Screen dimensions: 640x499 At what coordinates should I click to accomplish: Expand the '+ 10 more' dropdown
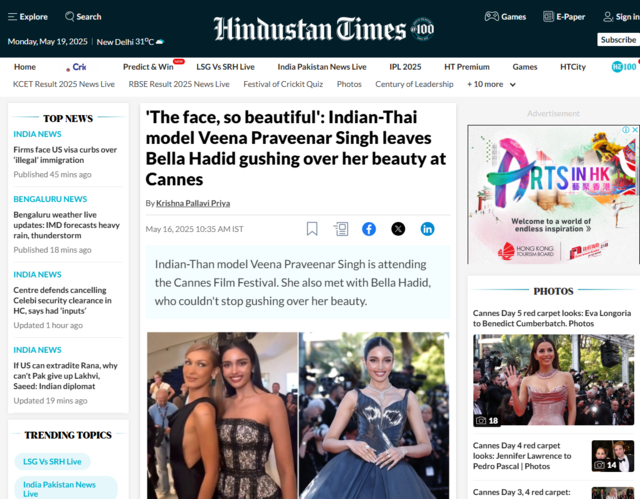[x=491, y=84]
